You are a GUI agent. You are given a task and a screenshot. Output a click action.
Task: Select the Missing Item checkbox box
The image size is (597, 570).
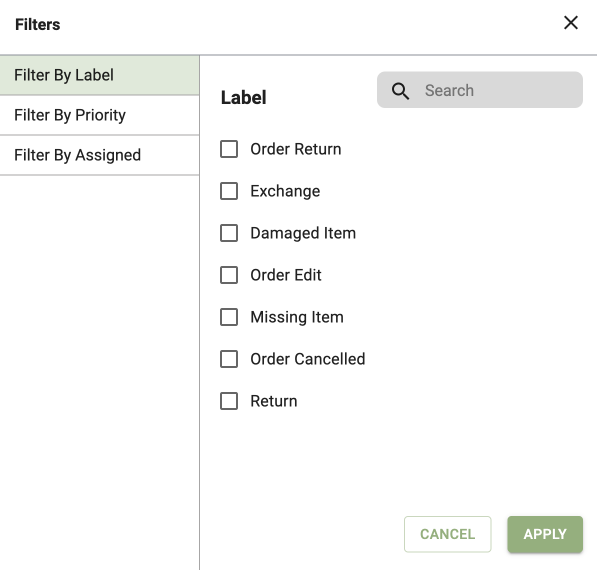tap(229, 317)
